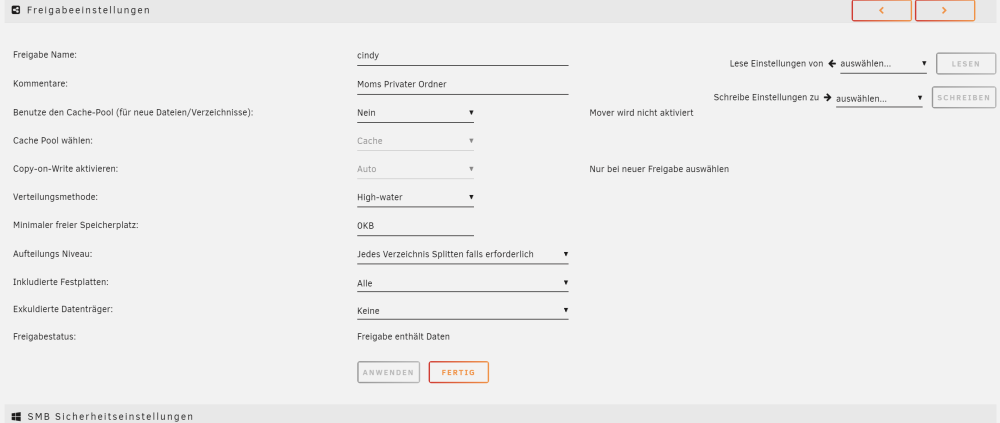Click the 'Kommentare:' label
The width and height of the screenshot is (1000, 423).
[40, 84]
